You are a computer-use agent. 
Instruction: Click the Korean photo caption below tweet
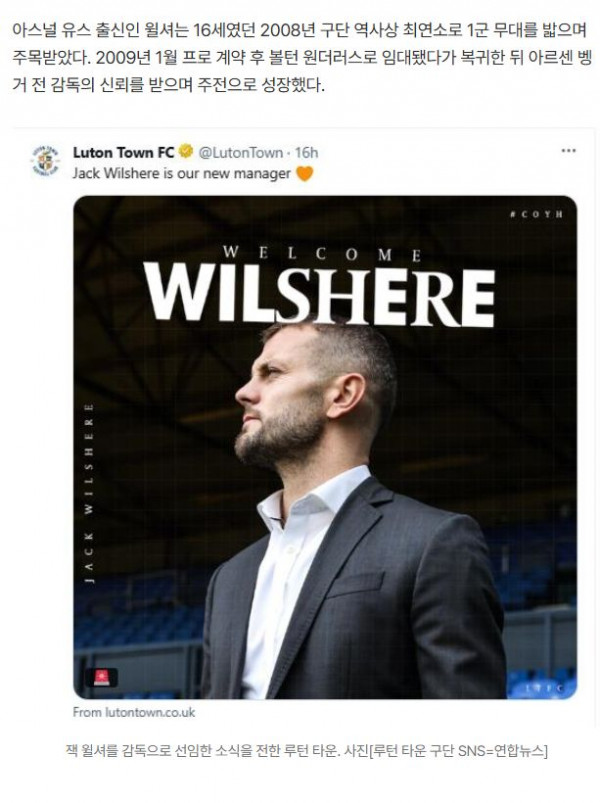click(300, 750)
